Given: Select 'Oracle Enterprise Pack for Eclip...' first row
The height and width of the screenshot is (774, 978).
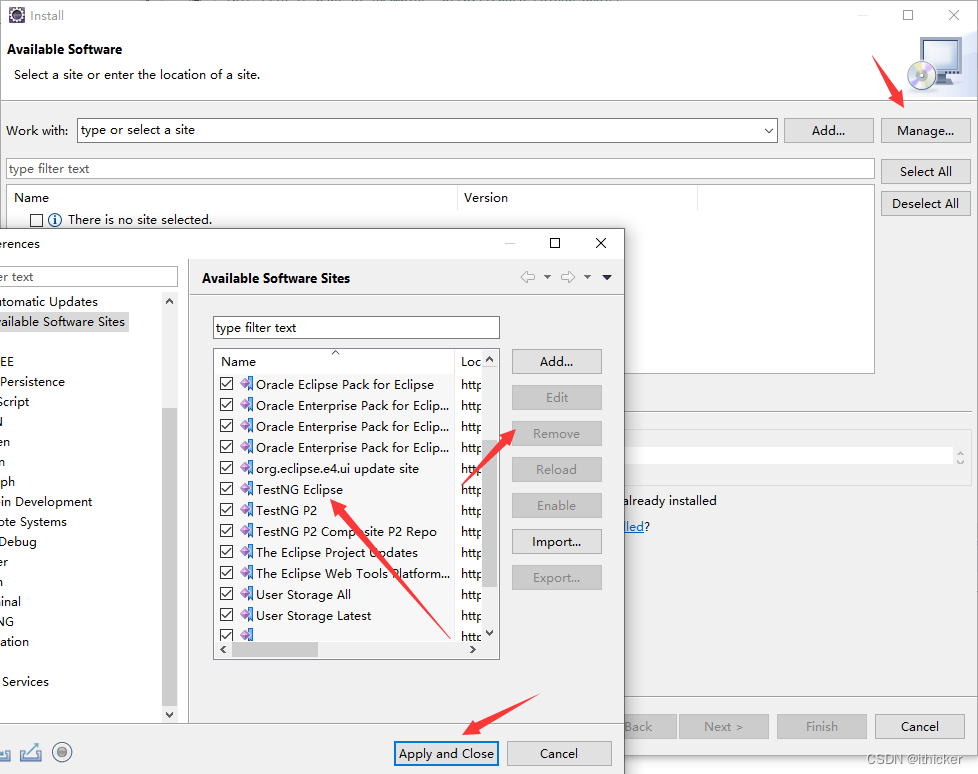Looking at the screenshot, I should click(352, 405).
